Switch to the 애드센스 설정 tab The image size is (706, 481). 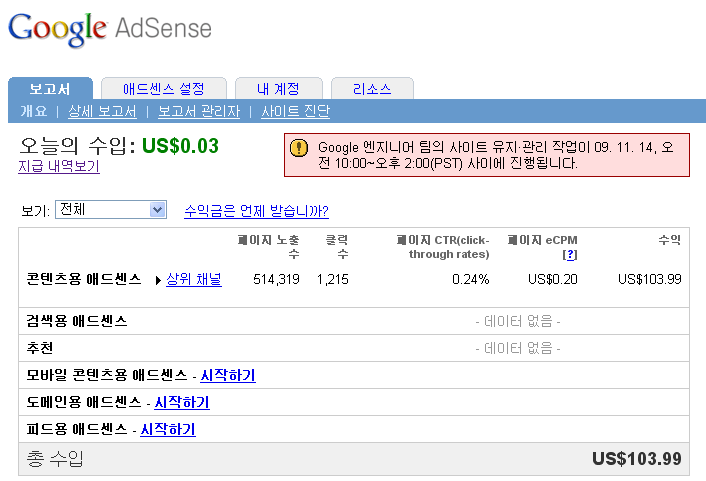[x=164, y=88]
